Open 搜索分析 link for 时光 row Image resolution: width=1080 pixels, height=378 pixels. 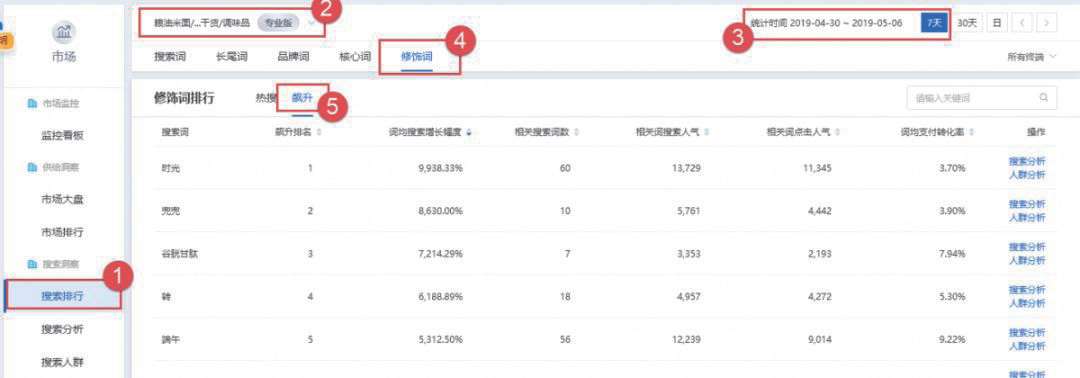(1027, 161)
